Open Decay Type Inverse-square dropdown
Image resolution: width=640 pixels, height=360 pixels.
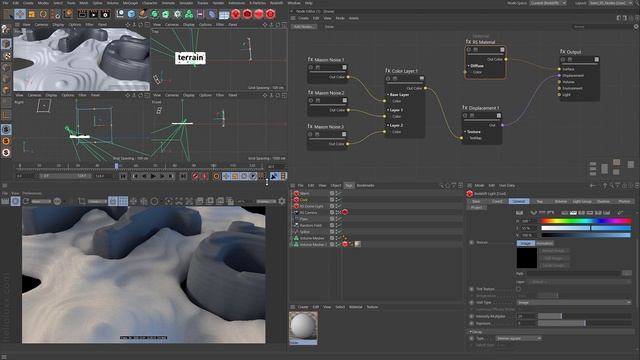(x=519, y=338)
